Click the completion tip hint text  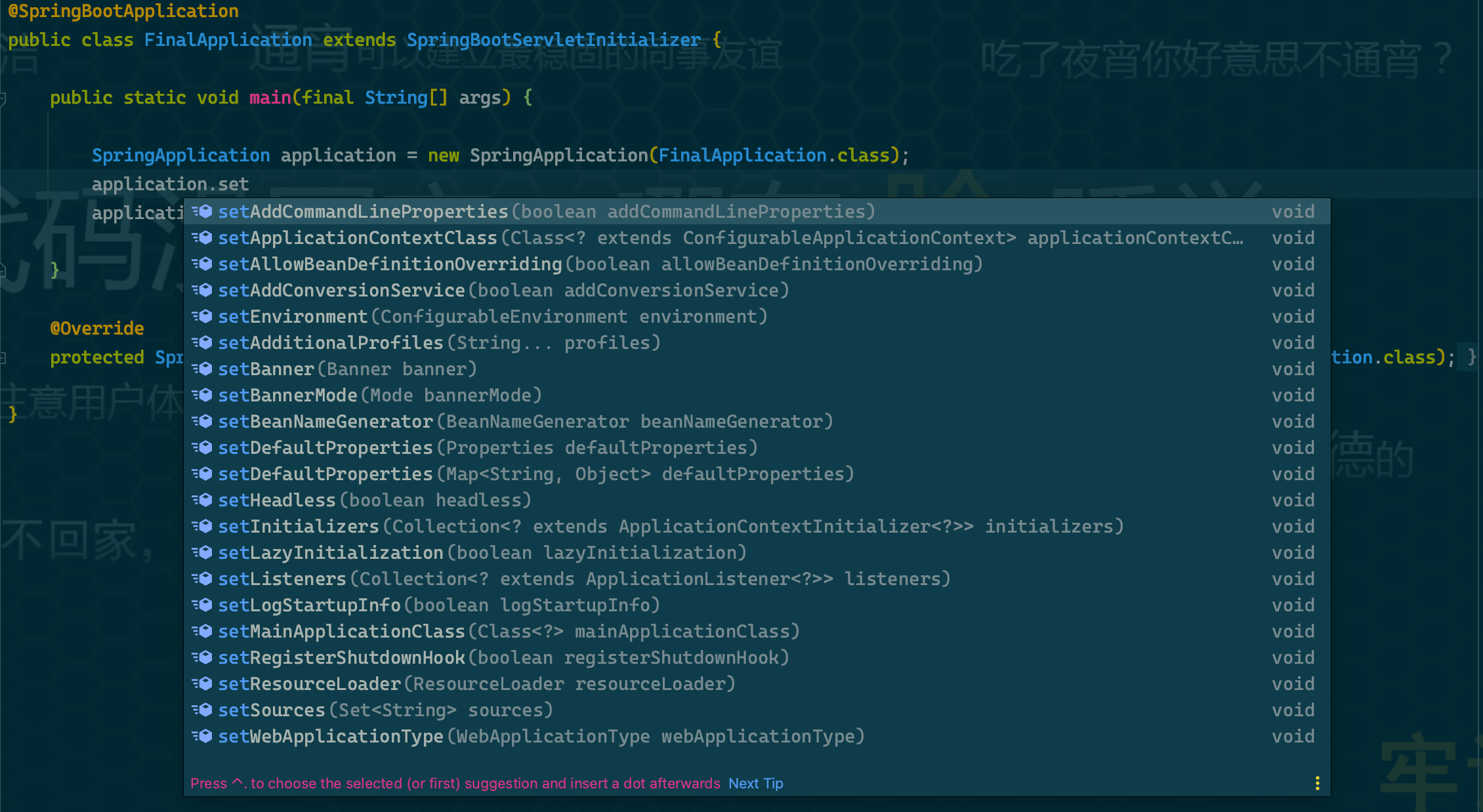(x=455, y=783)
